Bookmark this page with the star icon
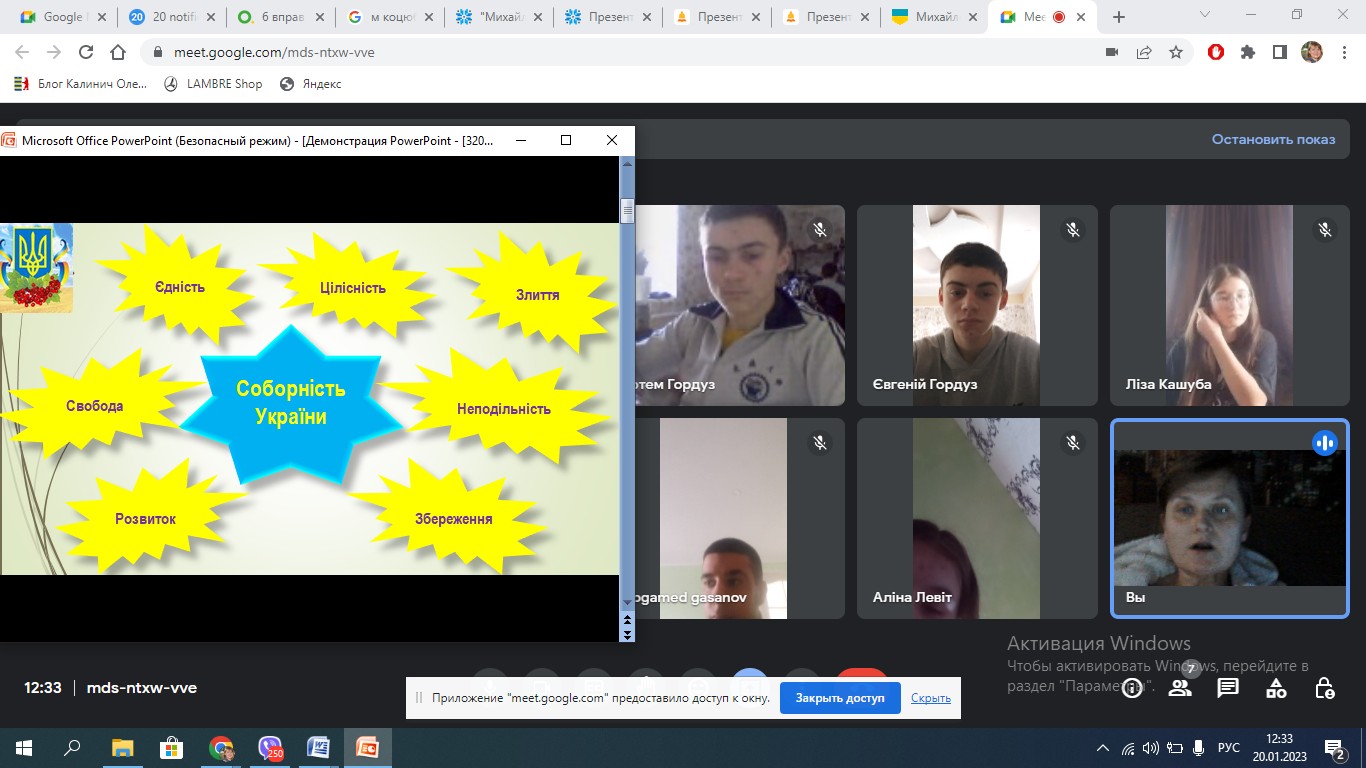 tap(1176, 52)
